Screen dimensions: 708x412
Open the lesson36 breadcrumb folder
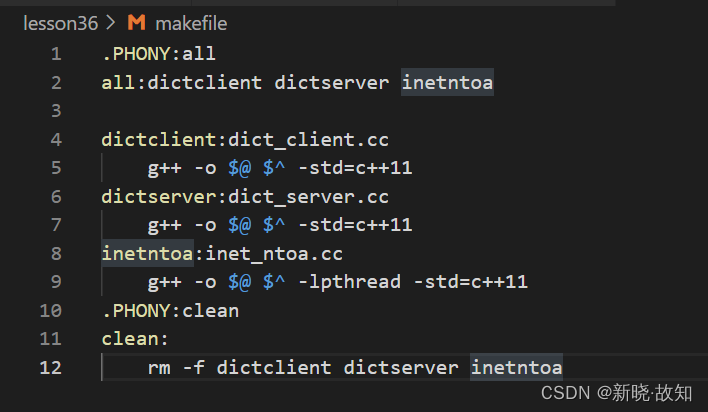[60, 22]
